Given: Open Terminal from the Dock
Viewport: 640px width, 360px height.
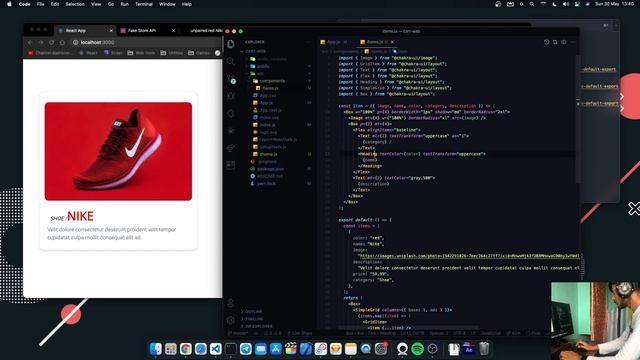Looking at the screenshot, I should (231, 349).
